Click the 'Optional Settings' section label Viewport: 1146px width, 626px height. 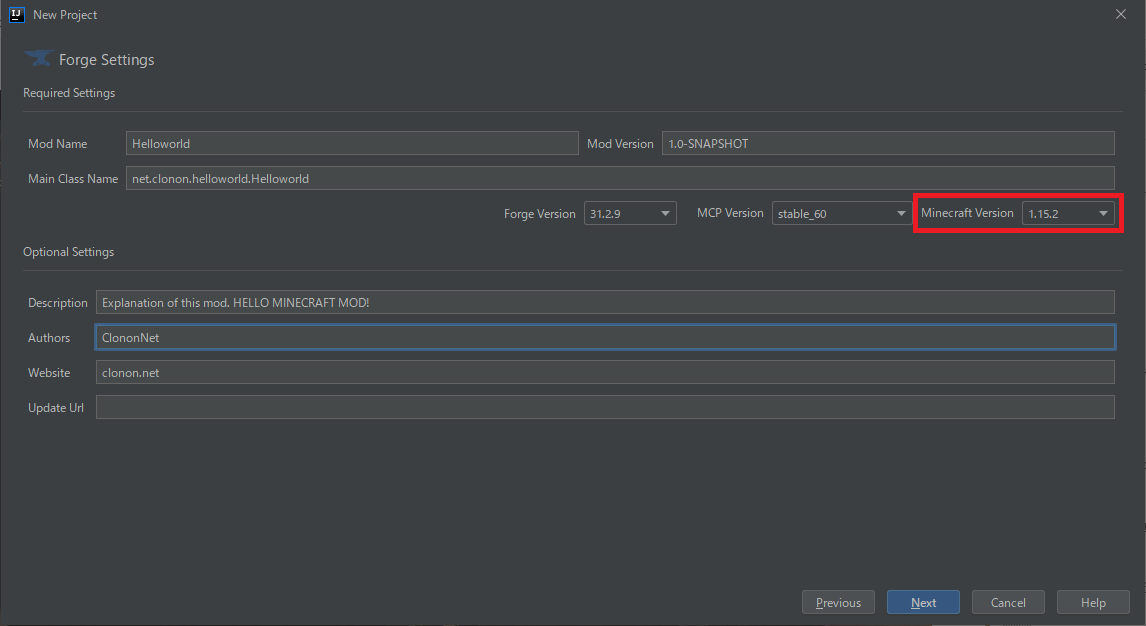click(69, 252)
